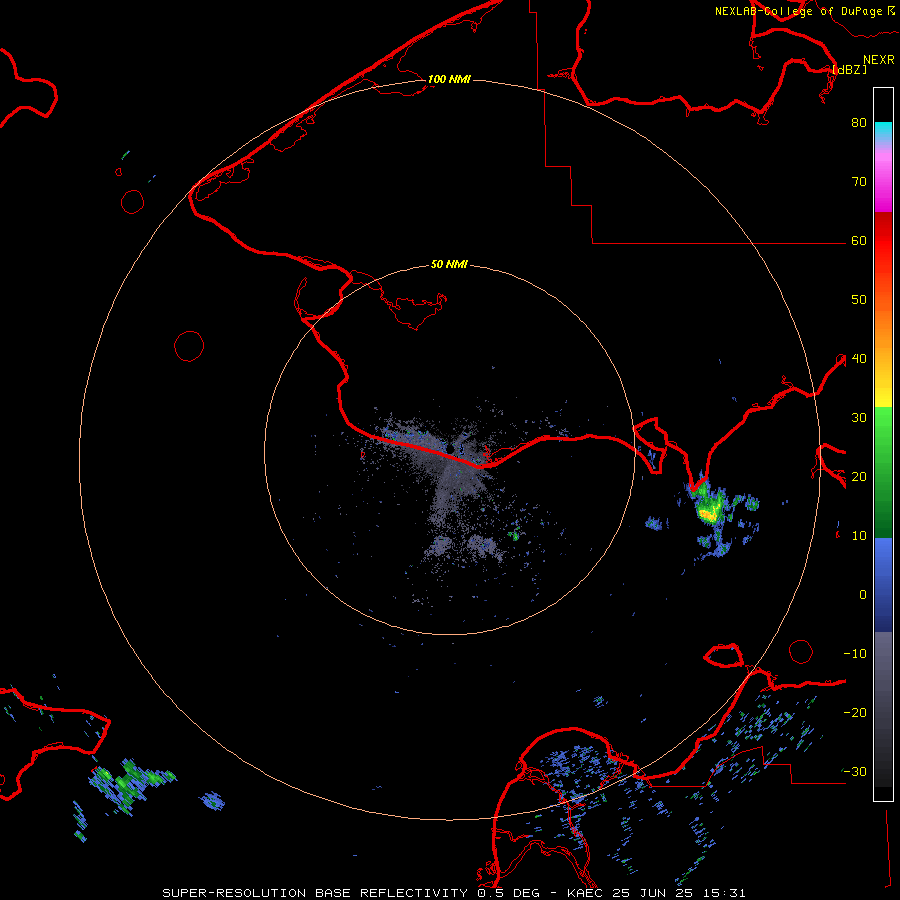The width and height of the screenshot is (900, 900).
Task: Click the "SUPER-RESOLUTION BASE REFLECTIVITY" caption text
Action: point(315,893)
